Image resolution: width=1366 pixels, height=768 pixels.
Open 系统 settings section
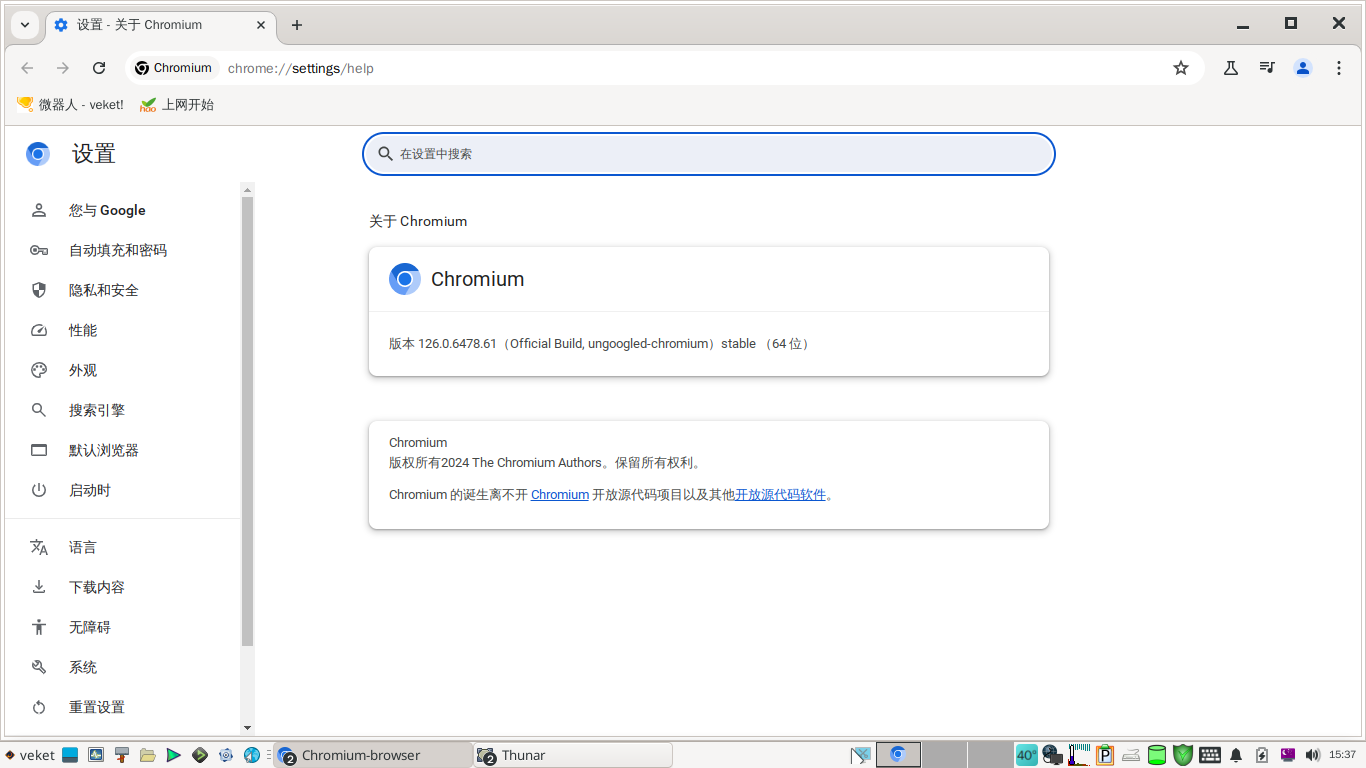123,667
